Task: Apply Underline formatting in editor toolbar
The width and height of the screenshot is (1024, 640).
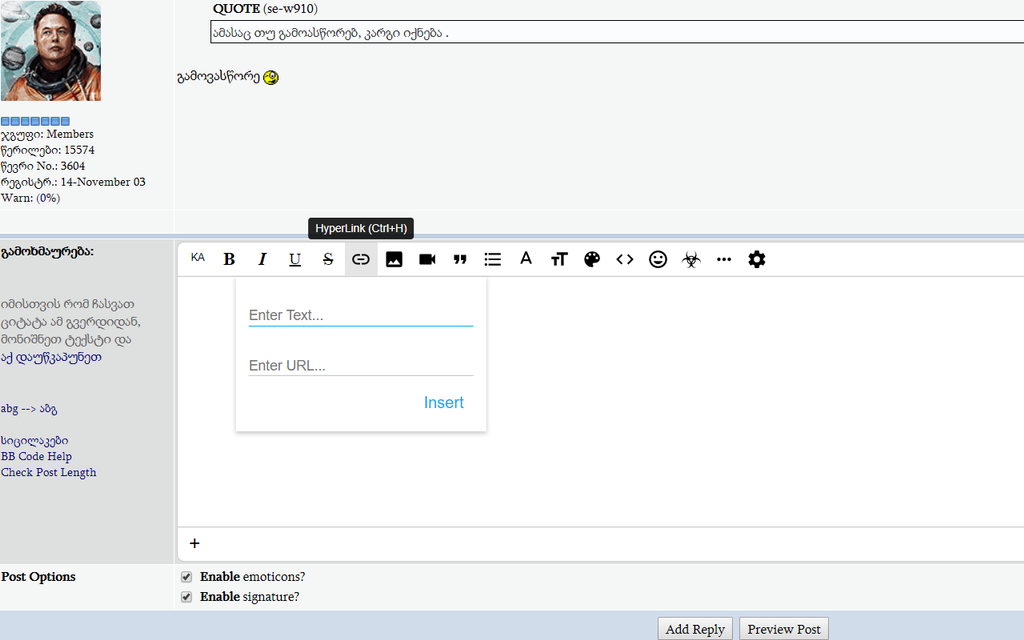Action: coord(295,259)
